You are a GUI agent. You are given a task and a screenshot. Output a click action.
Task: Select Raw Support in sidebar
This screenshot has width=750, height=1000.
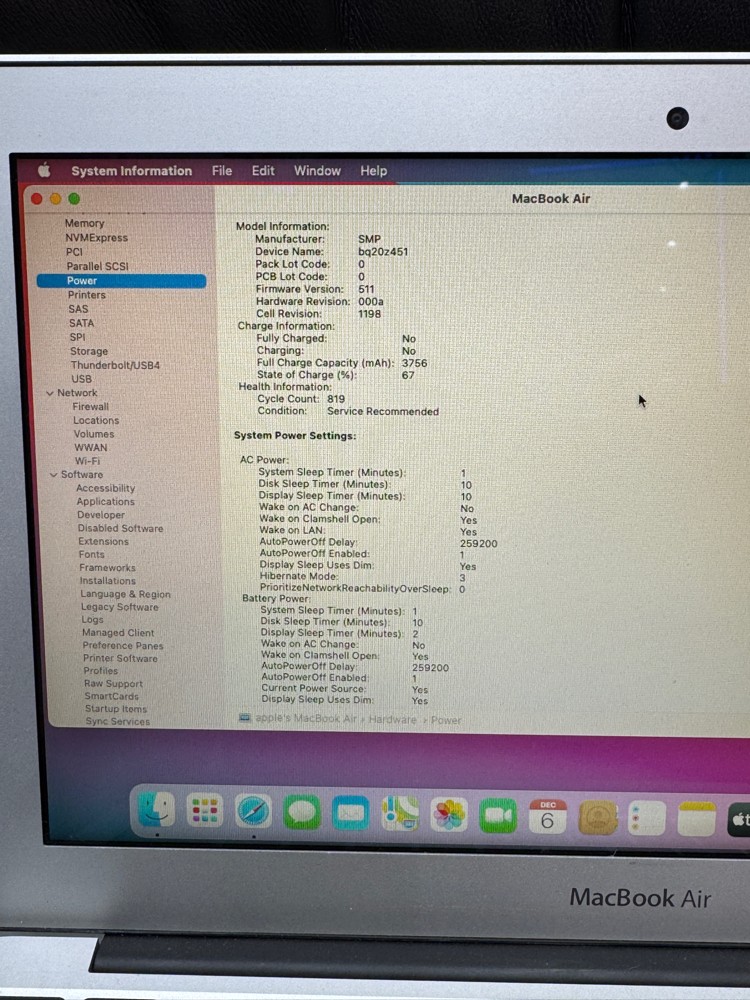(113, 684)
